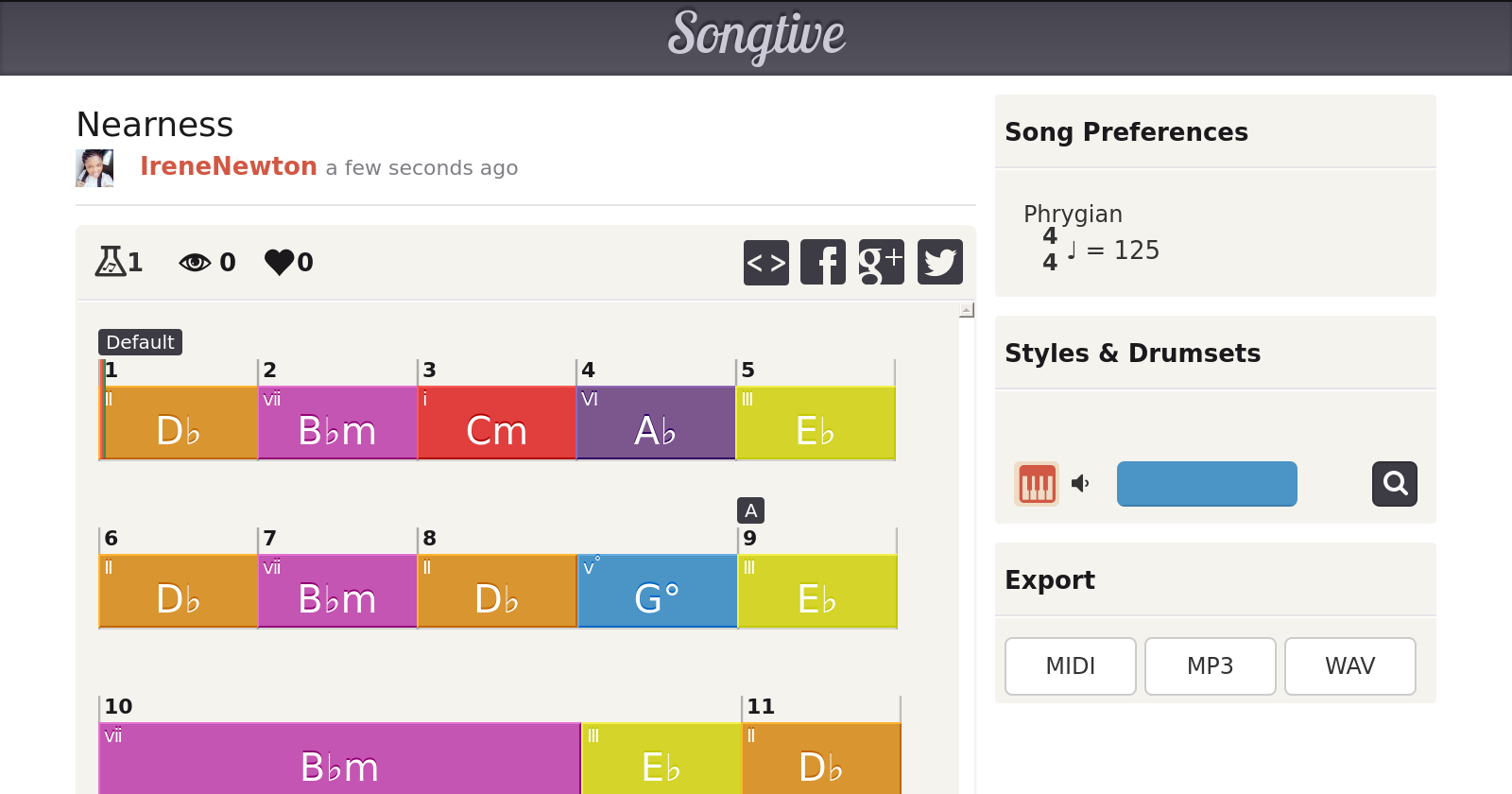1512x794 pixels.
Task: Share song on Google Plus
Action: coord(881,262)
